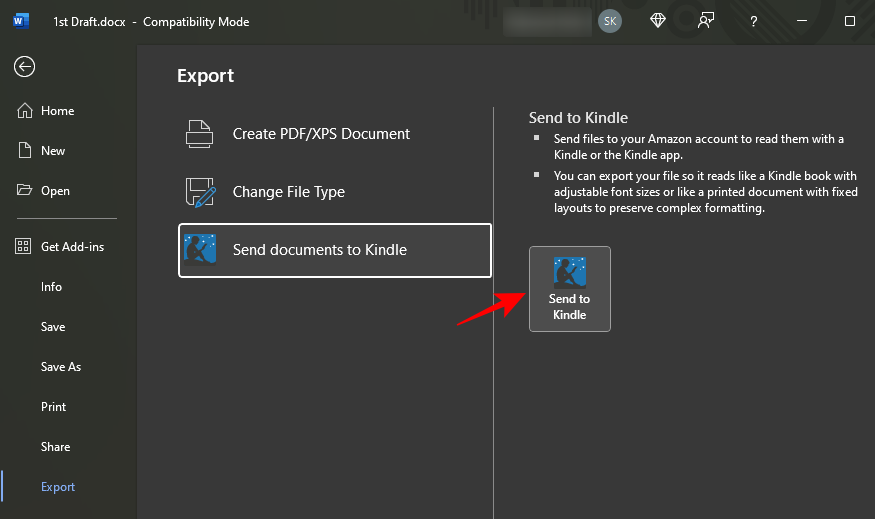Open the Print page

[x=54, y=407]
